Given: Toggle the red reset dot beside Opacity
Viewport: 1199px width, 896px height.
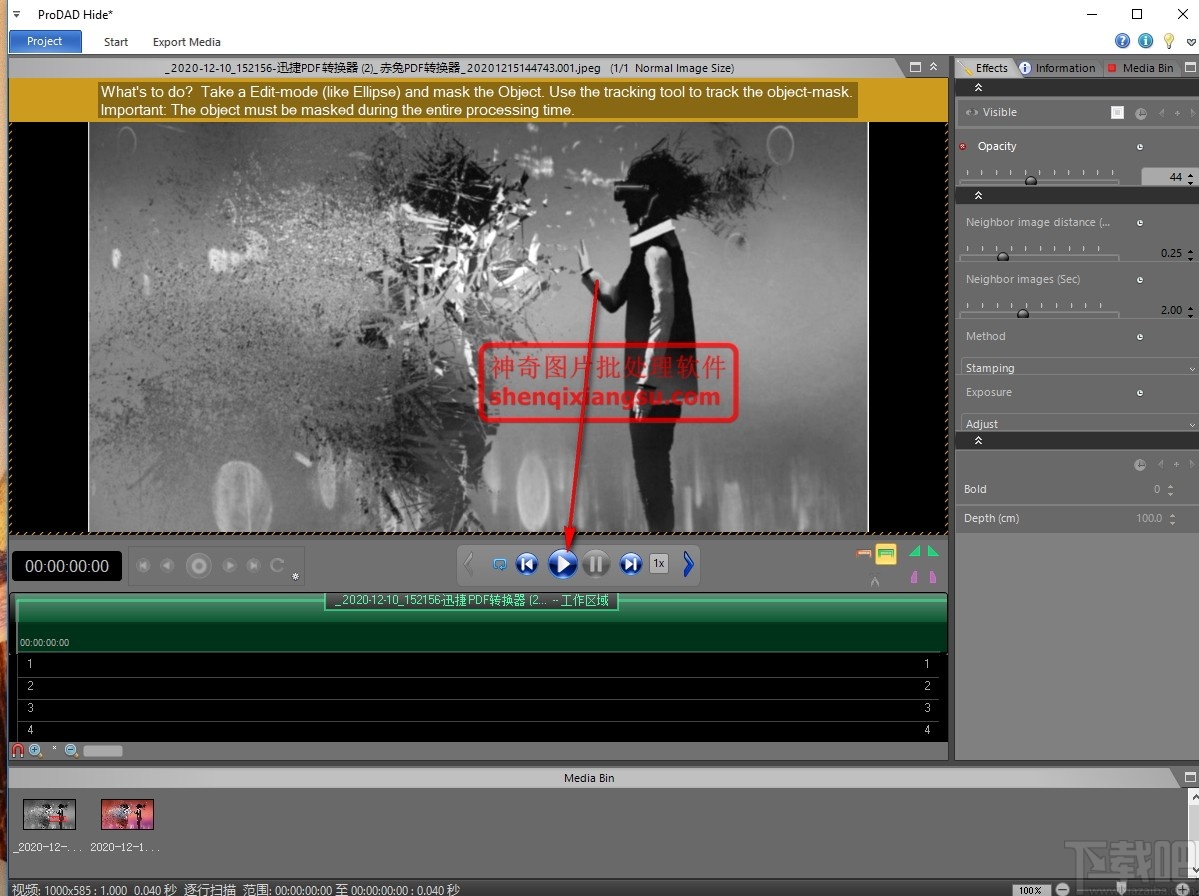Looking at the screenshot, I should (963, 146).
